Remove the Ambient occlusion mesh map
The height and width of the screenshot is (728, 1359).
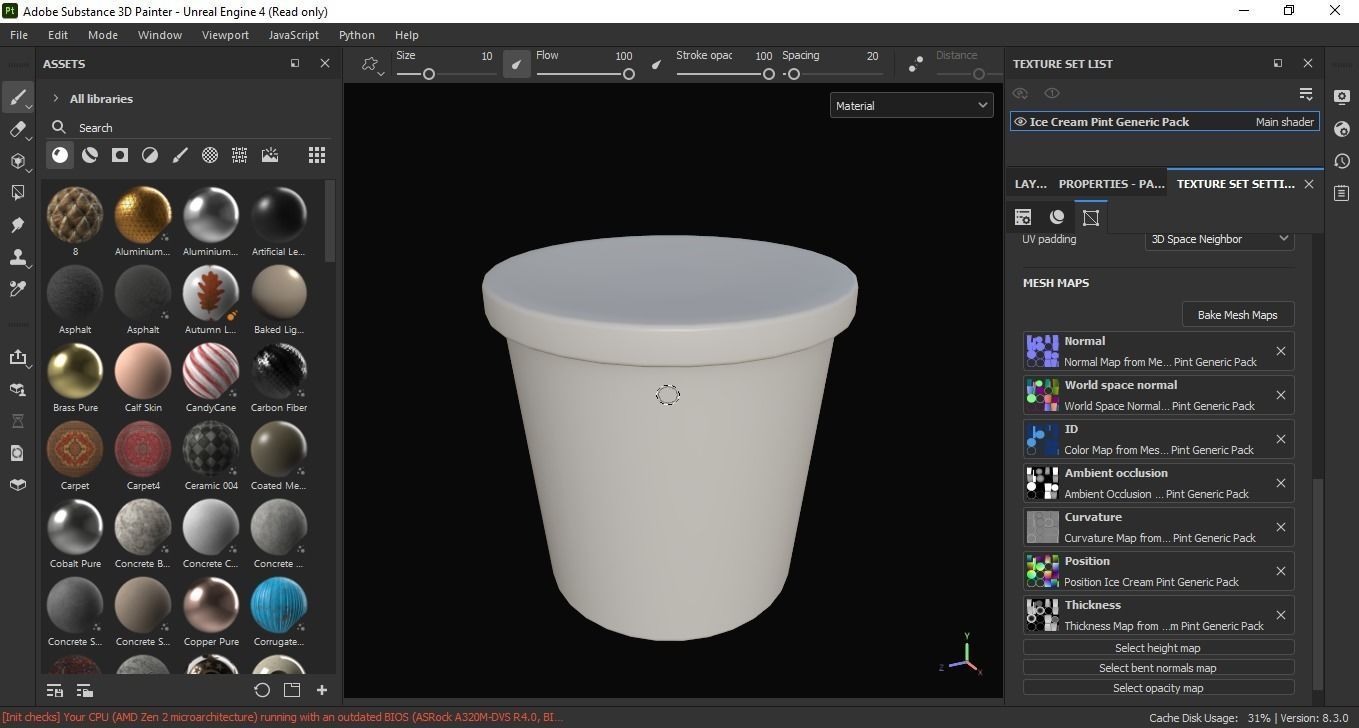pyautogui.click(x=1280, y=483)
